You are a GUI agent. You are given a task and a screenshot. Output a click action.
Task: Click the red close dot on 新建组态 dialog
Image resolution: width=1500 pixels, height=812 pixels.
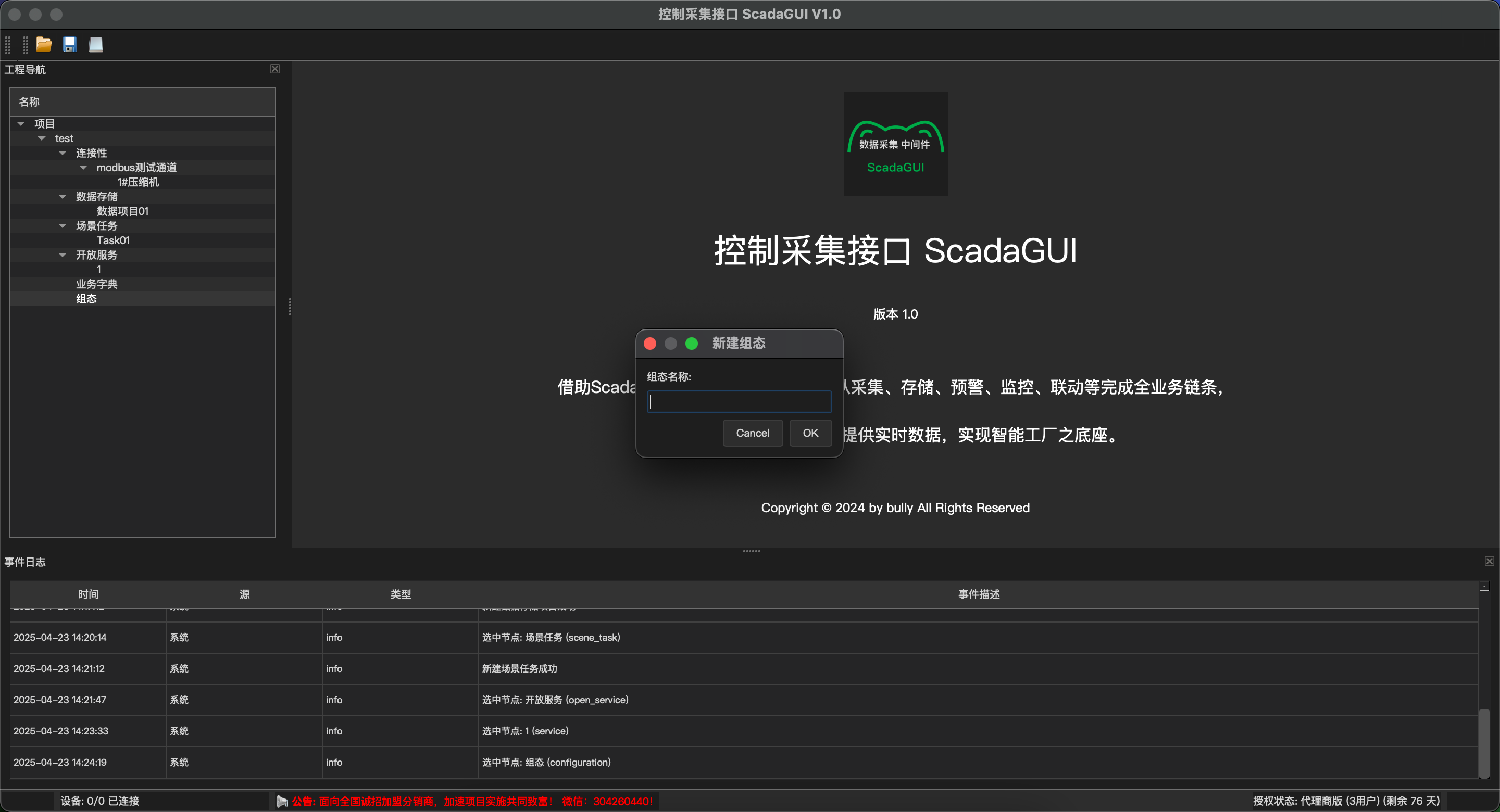click(650, 344)
